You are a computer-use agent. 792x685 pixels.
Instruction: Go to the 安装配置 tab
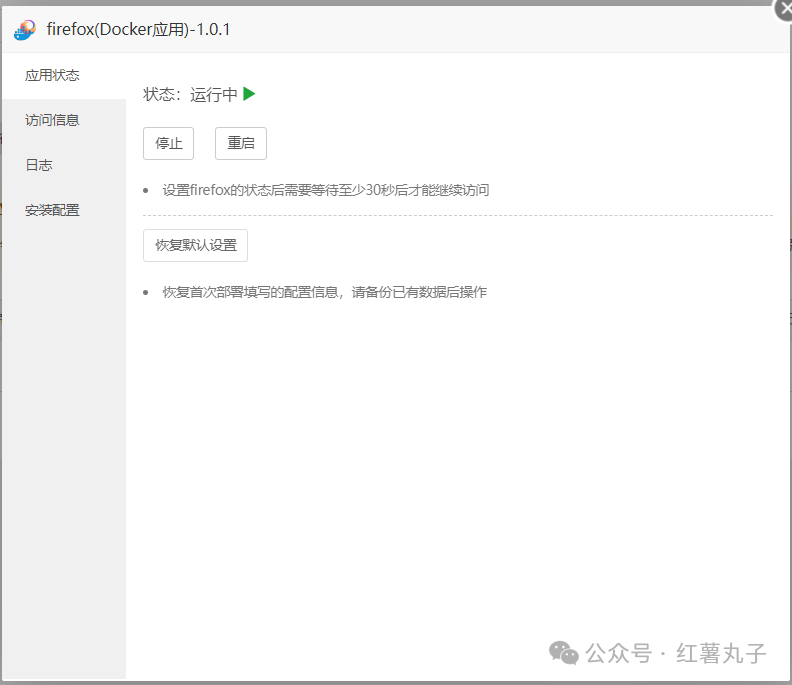tap(52, 210)
